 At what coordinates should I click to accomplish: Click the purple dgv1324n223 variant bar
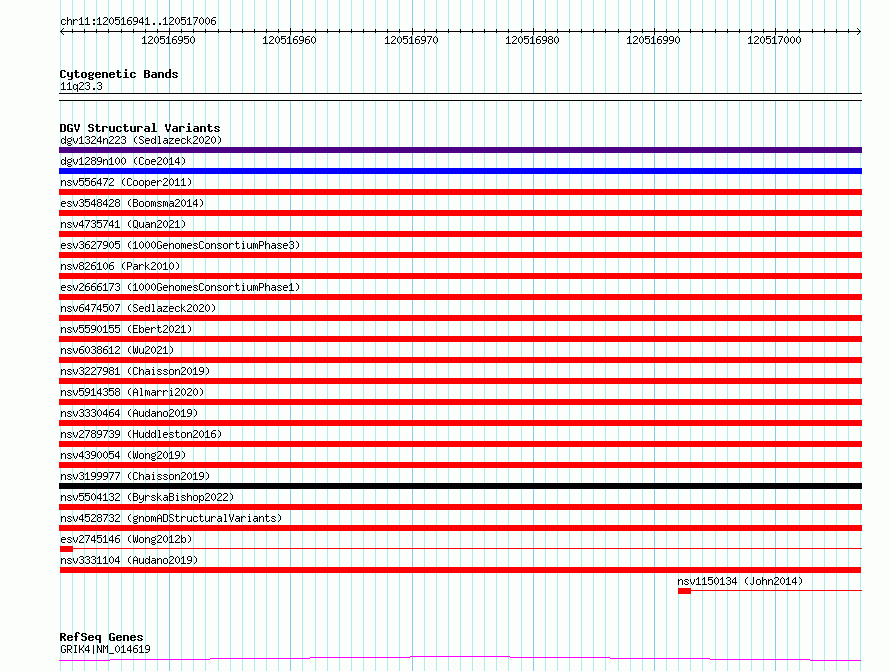tap(460, 150)
